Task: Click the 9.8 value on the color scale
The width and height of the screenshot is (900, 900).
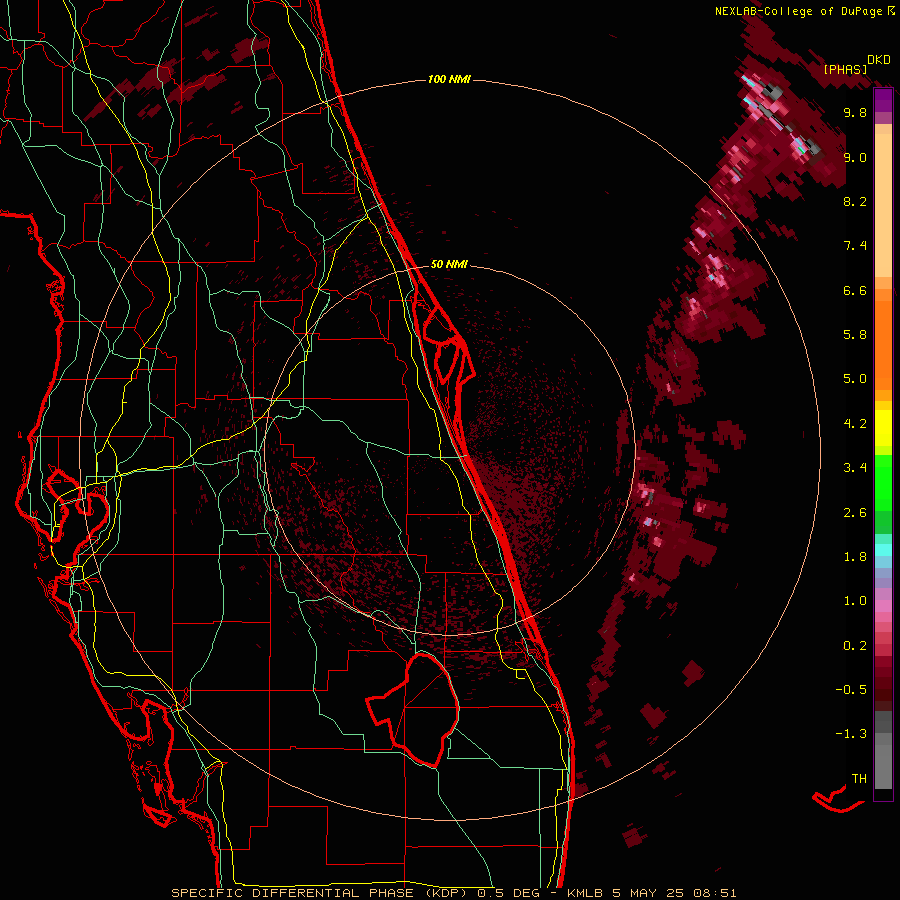Action: pos(855,112)
